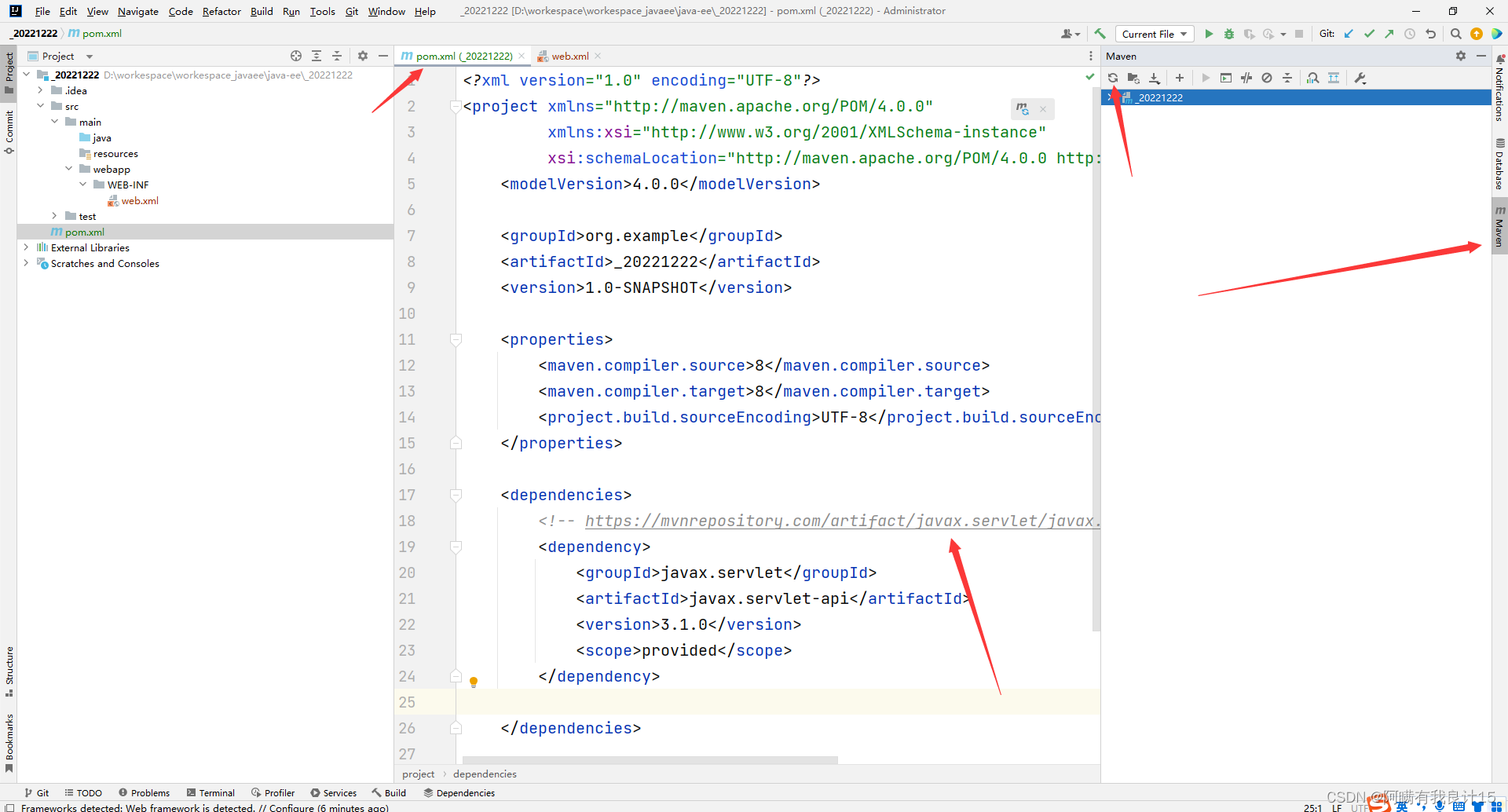Generate sources and update folders in Maven
This screenshot has height=812, width=1508.
click(x=1133, y=78)
